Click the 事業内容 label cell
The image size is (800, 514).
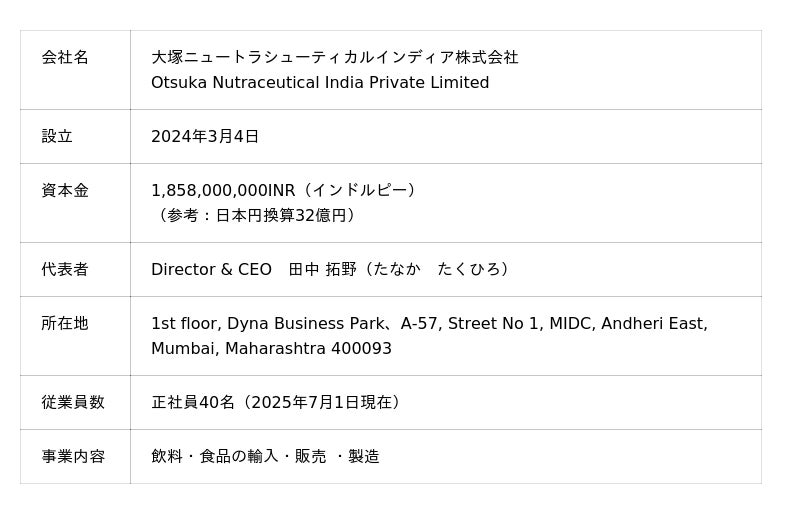pyautogui.click(x=73, y=457)
